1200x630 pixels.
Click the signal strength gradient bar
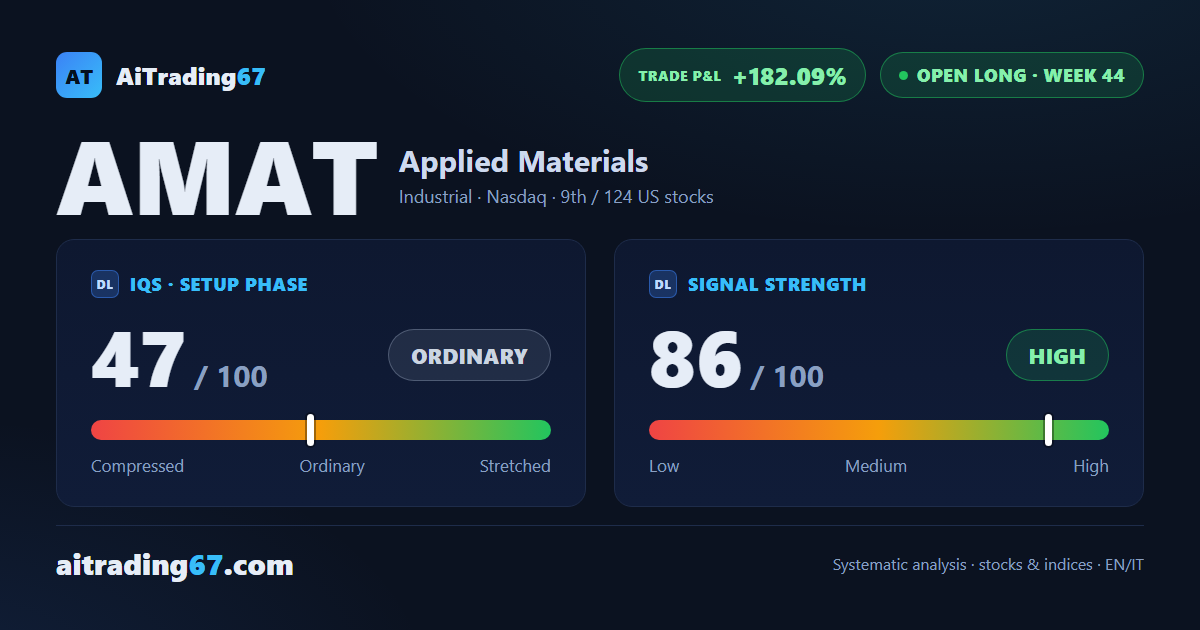click(x=879, y=430)
